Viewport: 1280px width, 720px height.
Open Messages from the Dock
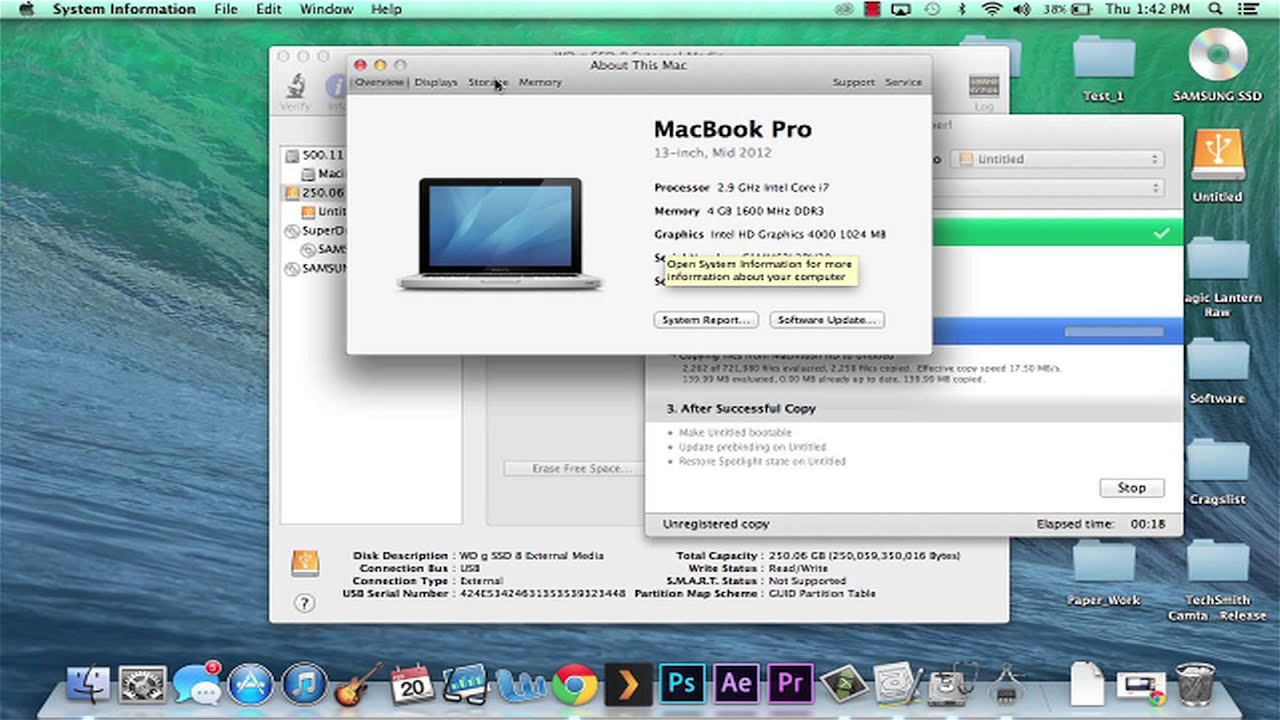tap(197, 684)
